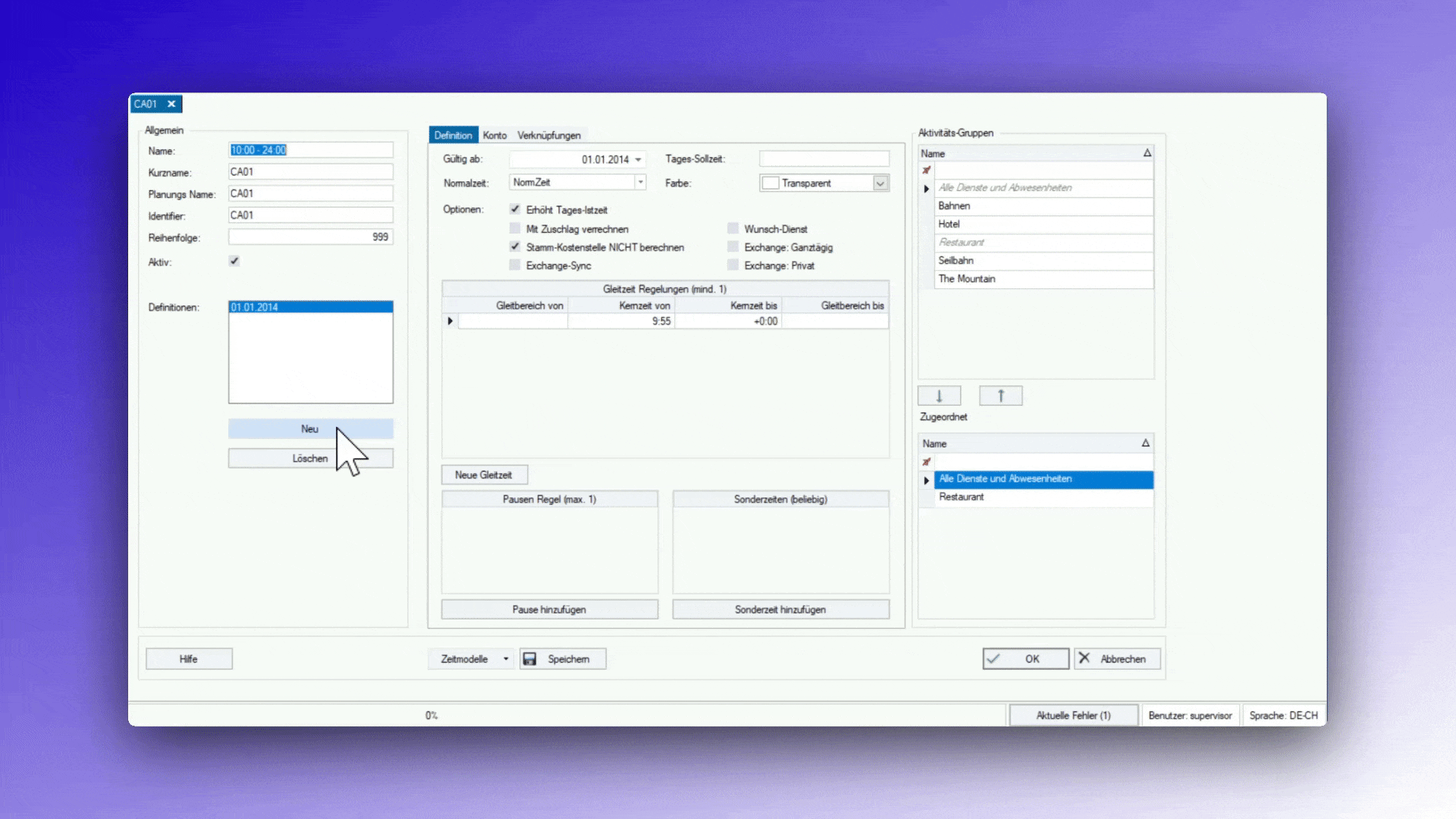Click the OK checkmark icon
1456x819 pixels.
coord(993,659)
